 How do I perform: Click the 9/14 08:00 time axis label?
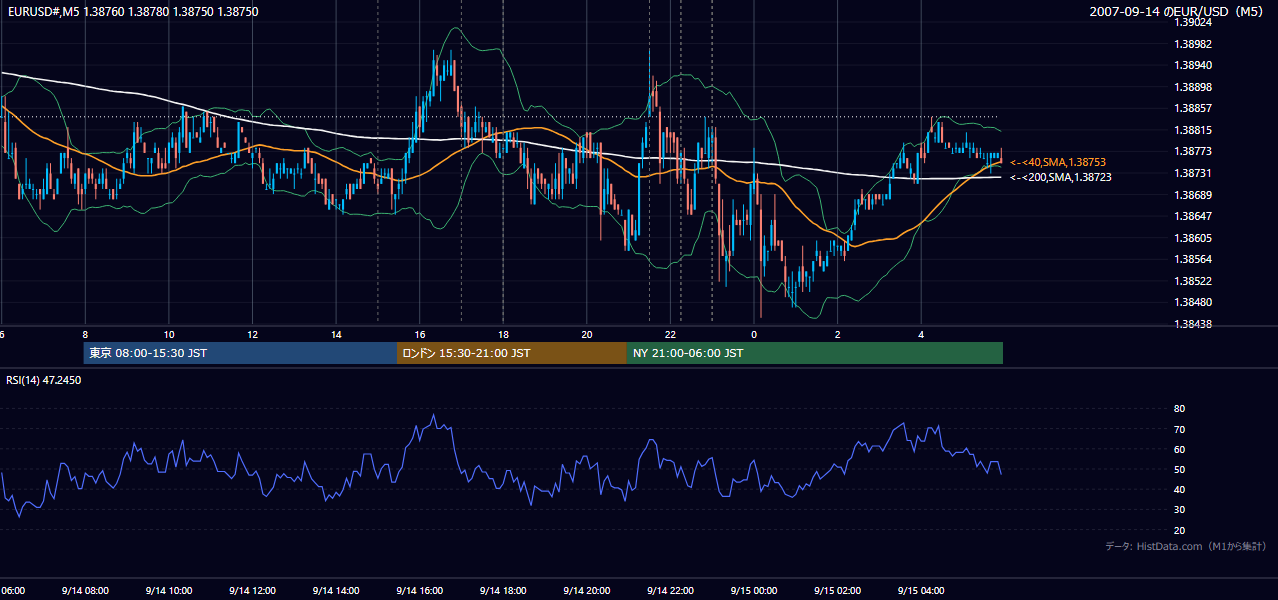(x=85, y=591)
